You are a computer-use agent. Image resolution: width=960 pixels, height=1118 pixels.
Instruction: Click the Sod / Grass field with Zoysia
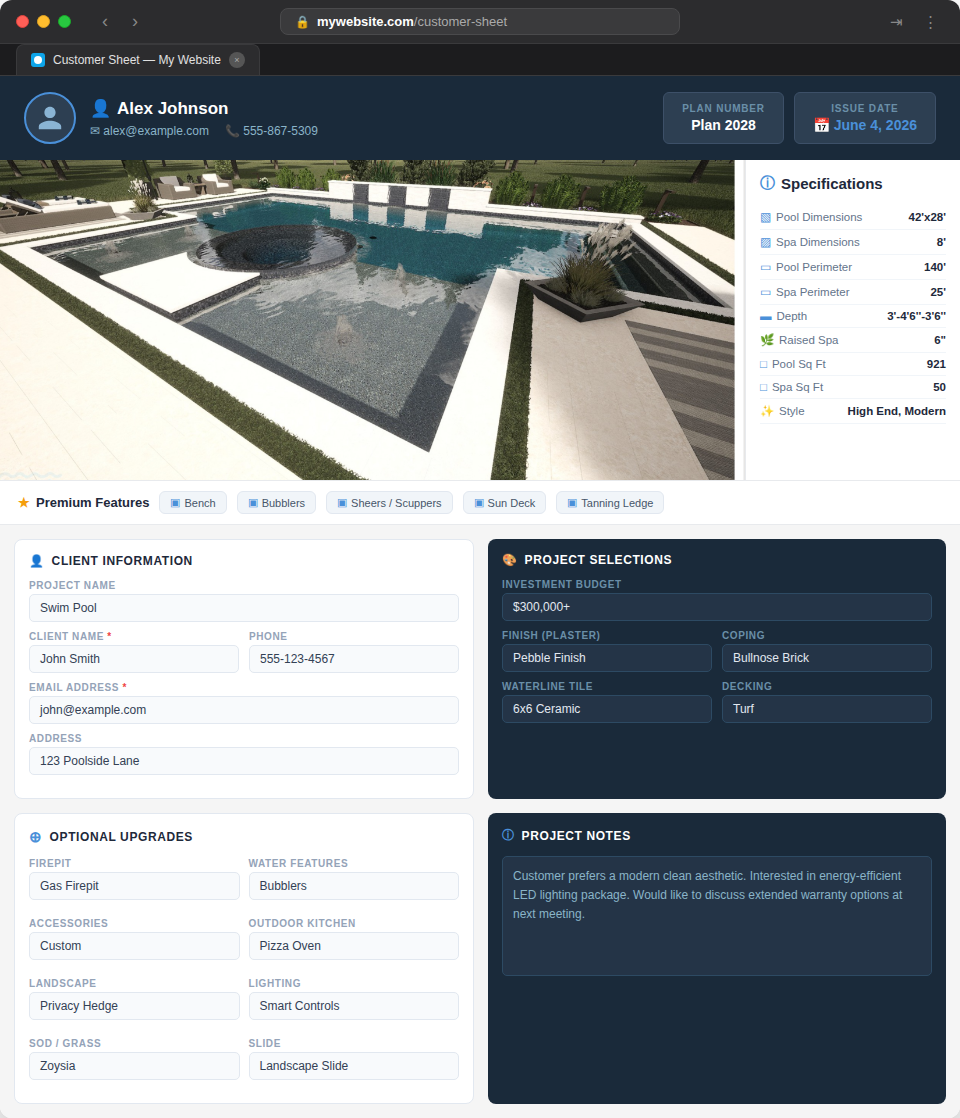[x=134, y=1066]
